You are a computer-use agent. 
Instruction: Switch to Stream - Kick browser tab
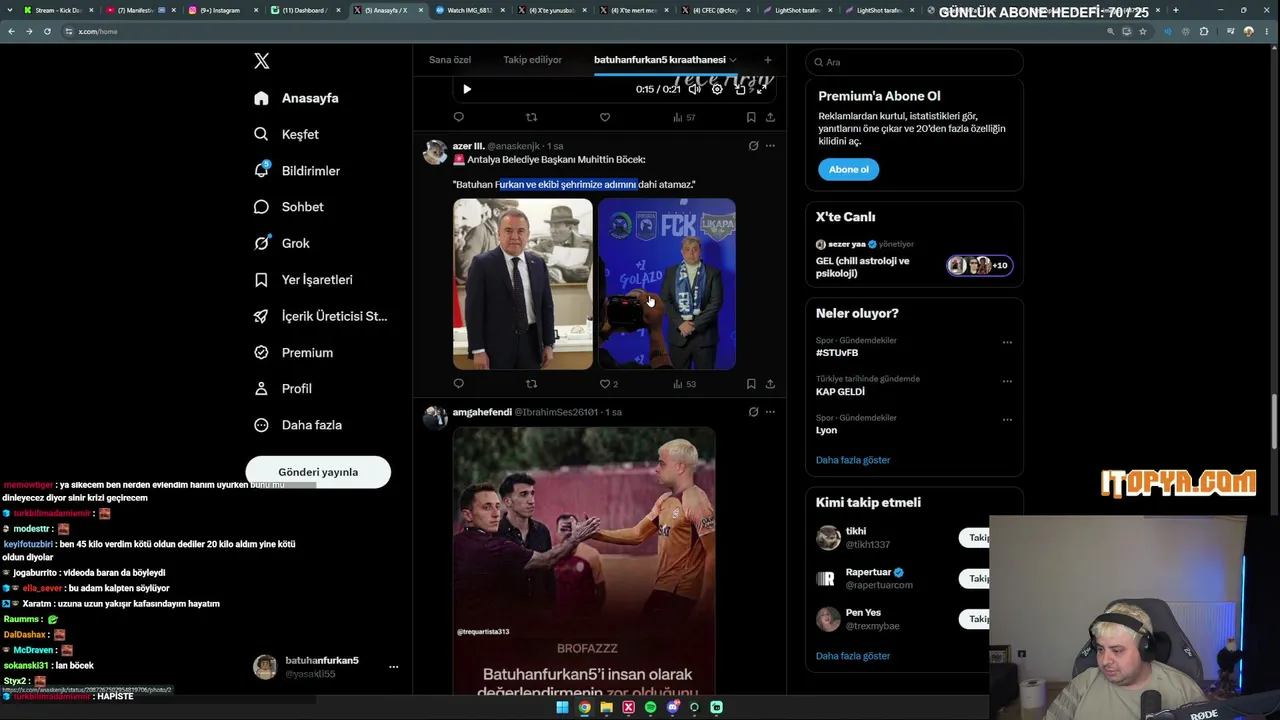pos(58,10)
